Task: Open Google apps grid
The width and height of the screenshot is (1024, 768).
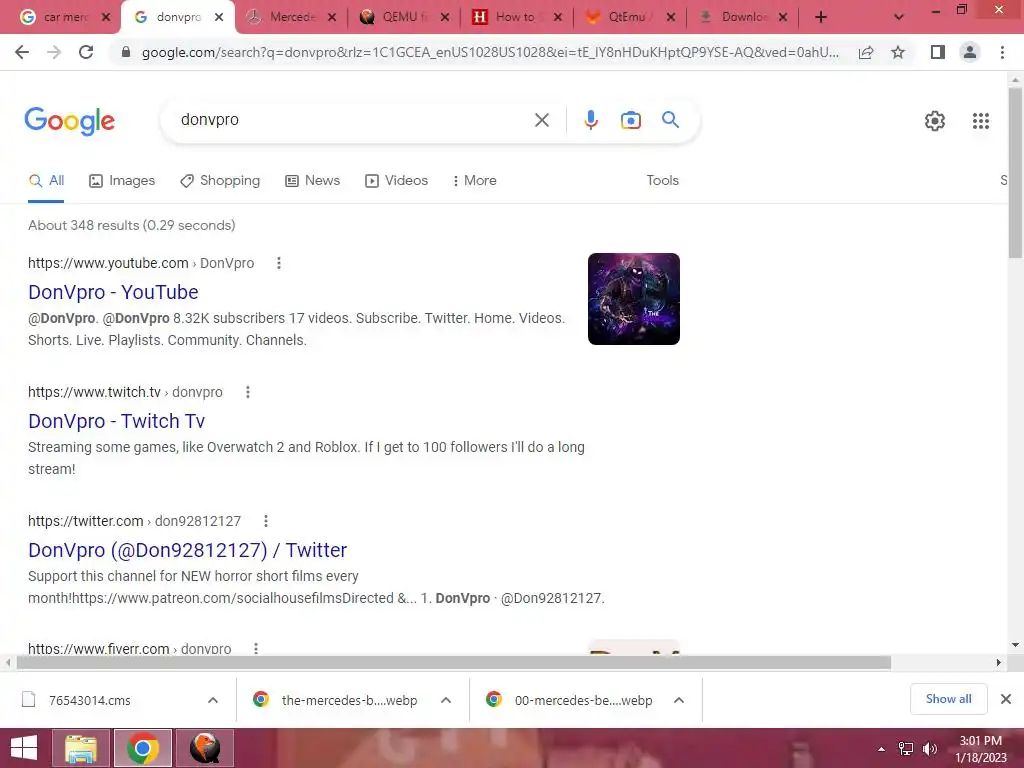Action: click(x=980, y=121)
